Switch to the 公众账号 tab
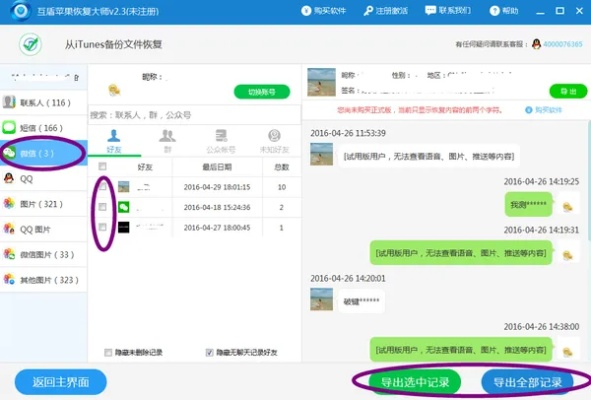This screenshot has height=400, width=591. (221, 141)
